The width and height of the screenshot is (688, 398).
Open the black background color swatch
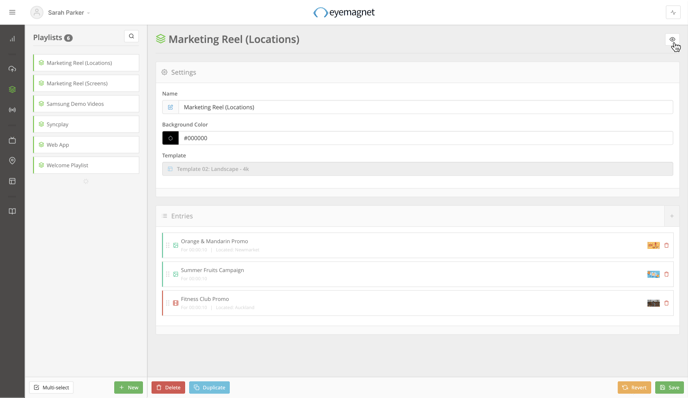pos(170,138)
